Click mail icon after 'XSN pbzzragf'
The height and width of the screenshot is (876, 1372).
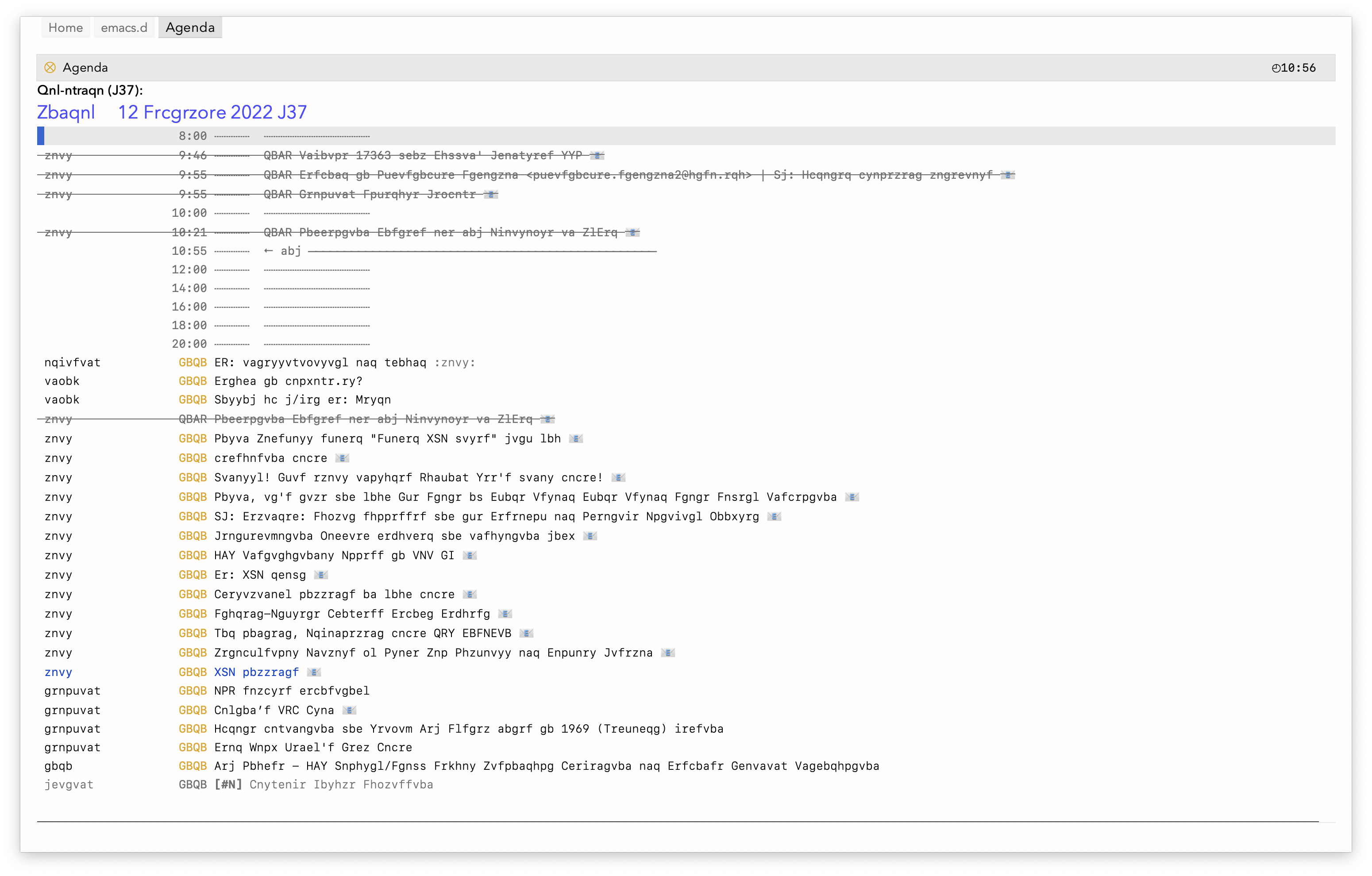pyautogui.click(x=314, y=672)
